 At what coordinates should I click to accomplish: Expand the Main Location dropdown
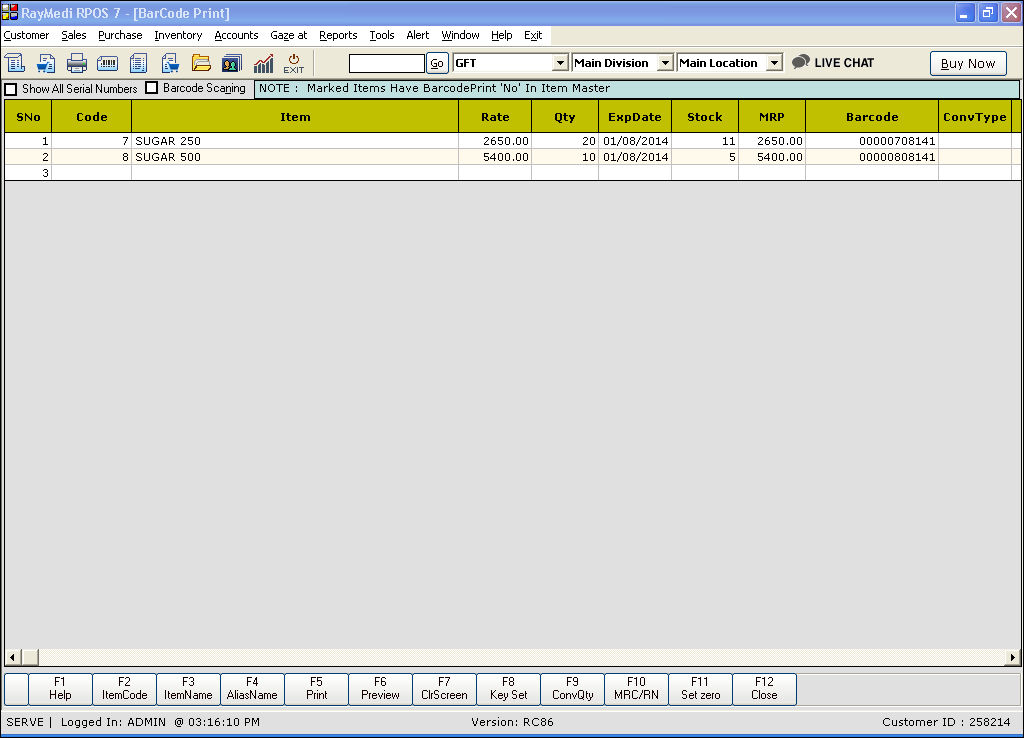pos(774,63)
